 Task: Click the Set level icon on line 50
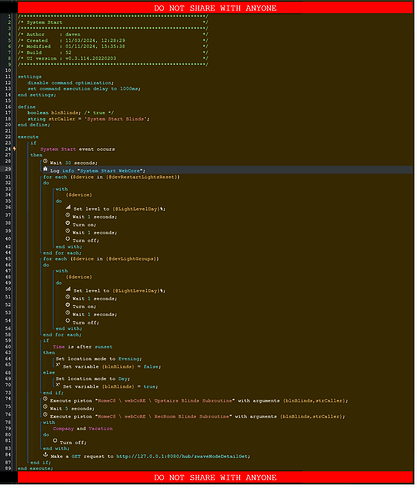(68, 289)
